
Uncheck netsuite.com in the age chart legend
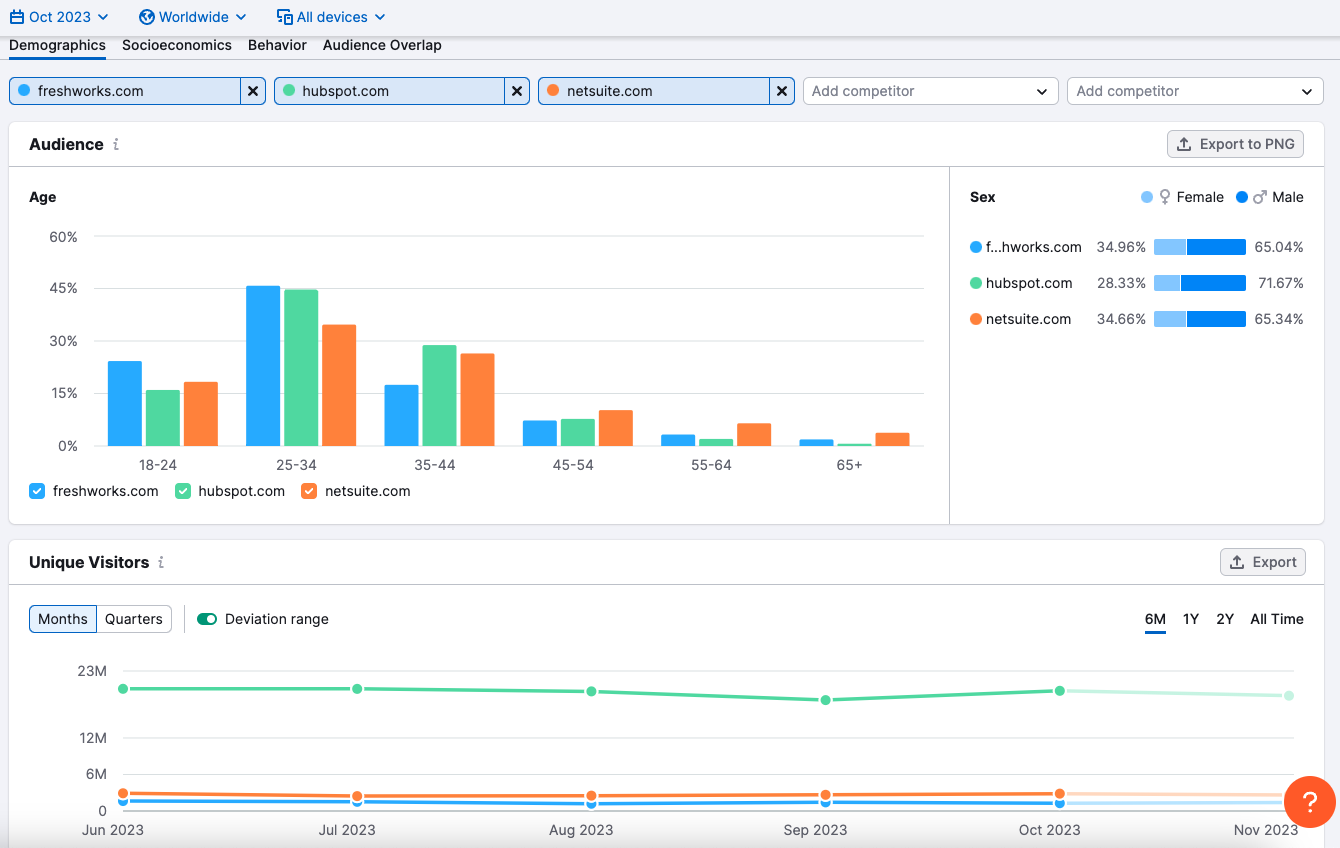point(309,491)
